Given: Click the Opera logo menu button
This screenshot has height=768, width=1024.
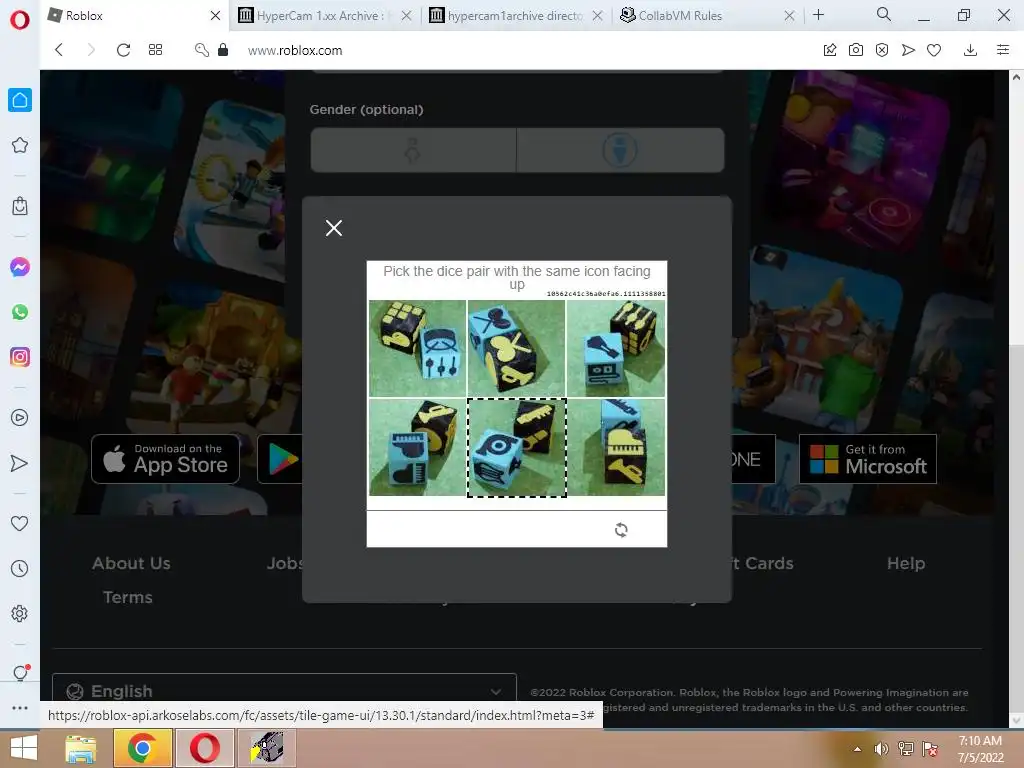Looking at the screenshot, I should (20, 20).
